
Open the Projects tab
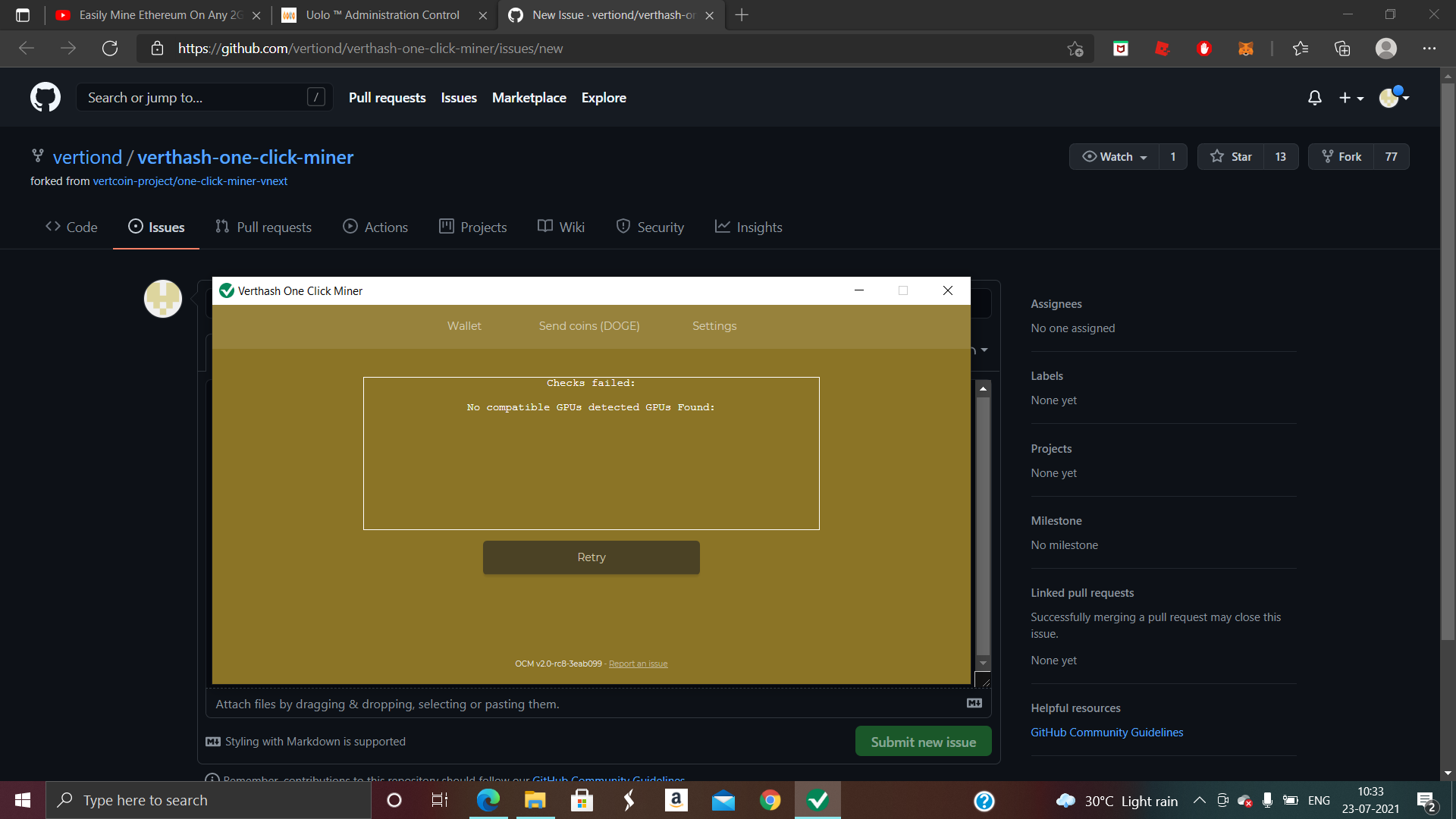[x=473, y=227]
